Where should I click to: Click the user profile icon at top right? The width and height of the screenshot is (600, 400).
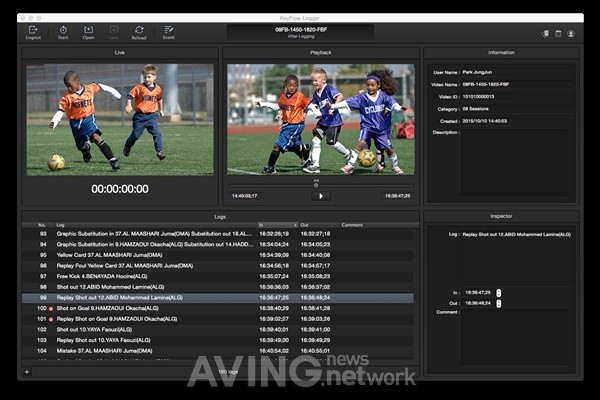[571, 34]
